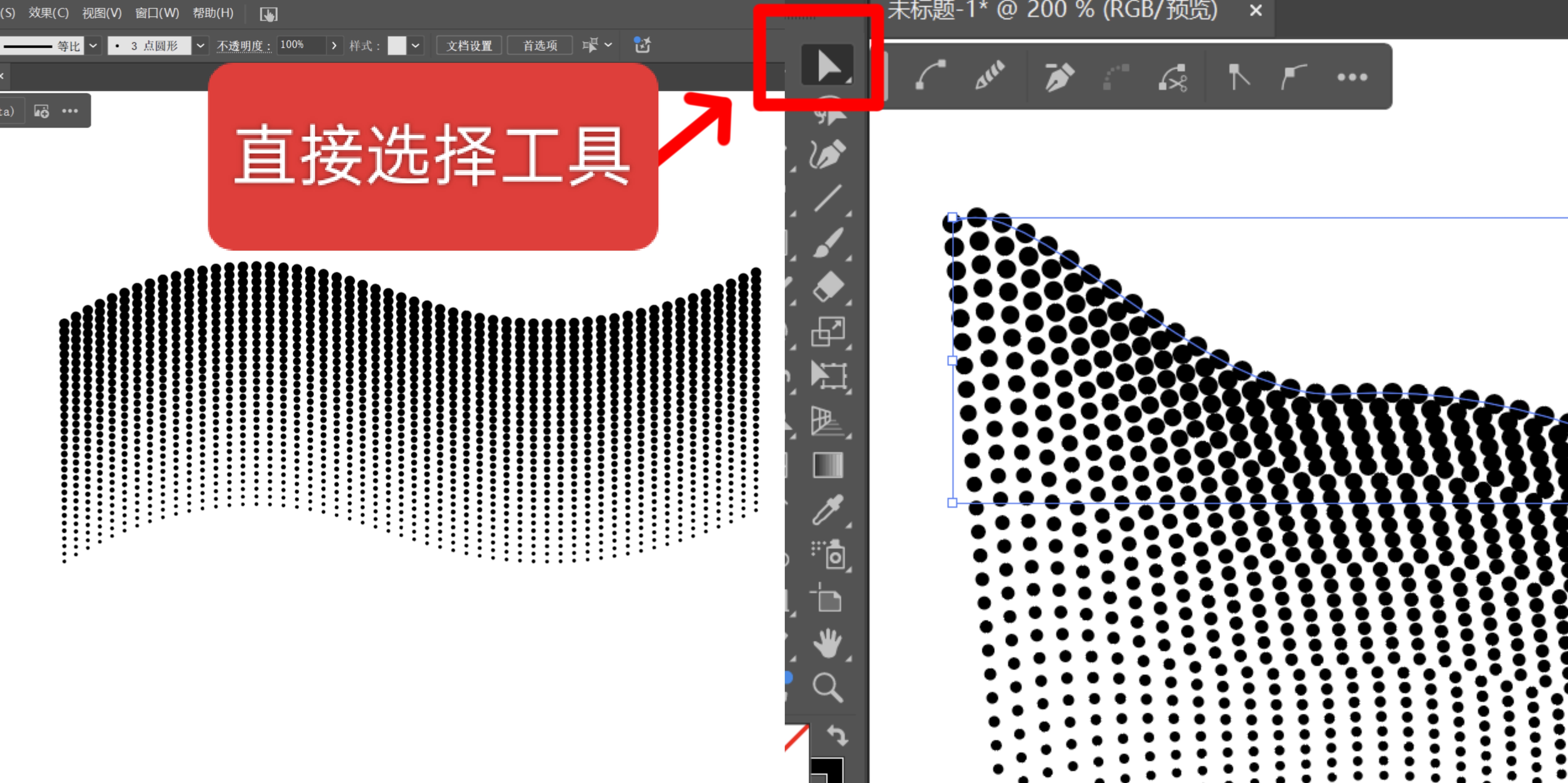Click the touch workspace hand icon
The width and height of the screenshot is (1568, 783).
click(268, 14)
